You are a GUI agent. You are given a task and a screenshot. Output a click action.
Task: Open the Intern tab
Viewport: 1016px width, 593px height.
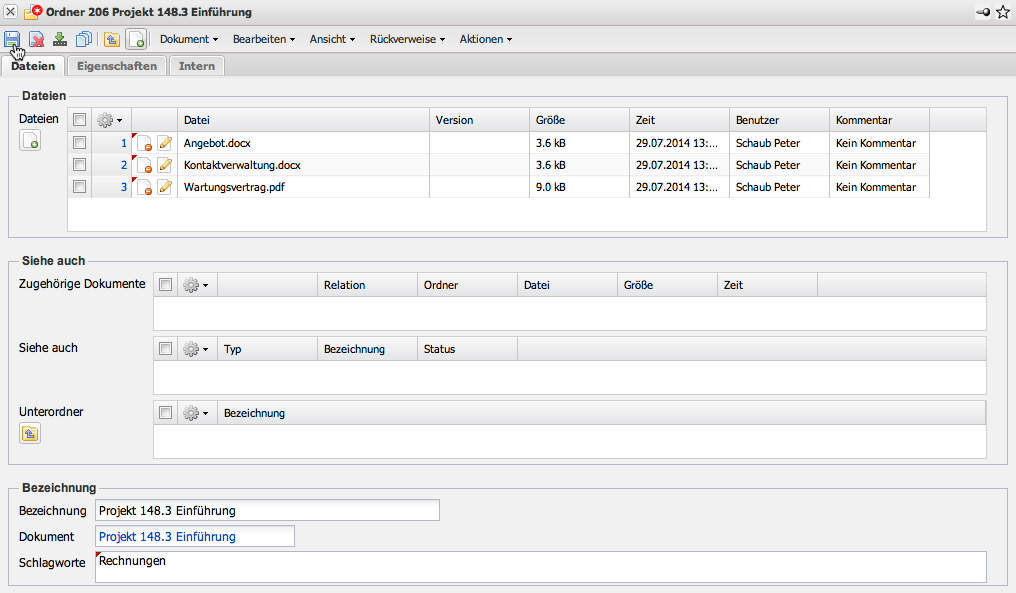coord(197,66)
